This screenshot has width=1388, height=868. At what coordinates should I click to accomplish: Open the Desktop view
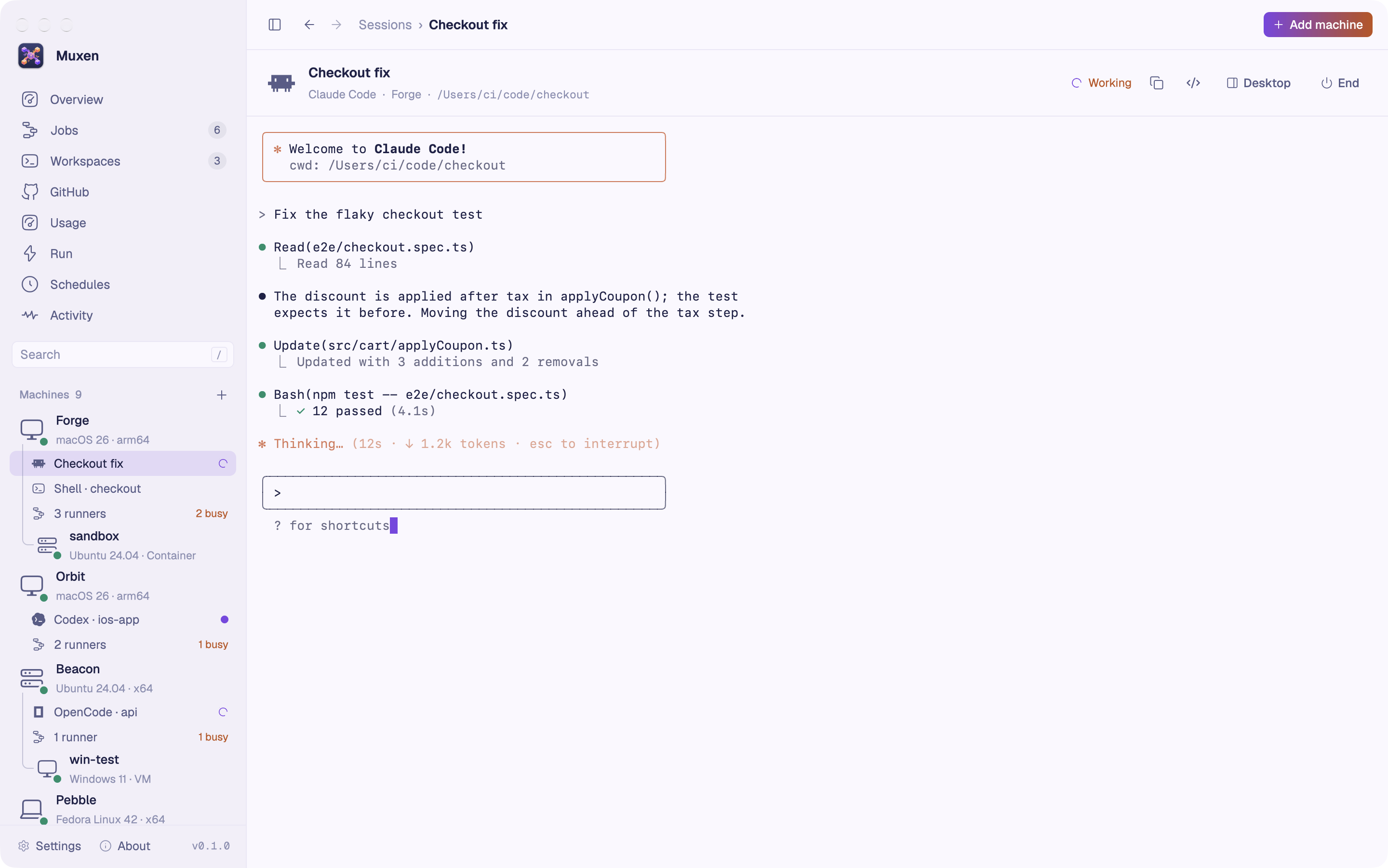pyautogui.click(x=1259, y=83)
